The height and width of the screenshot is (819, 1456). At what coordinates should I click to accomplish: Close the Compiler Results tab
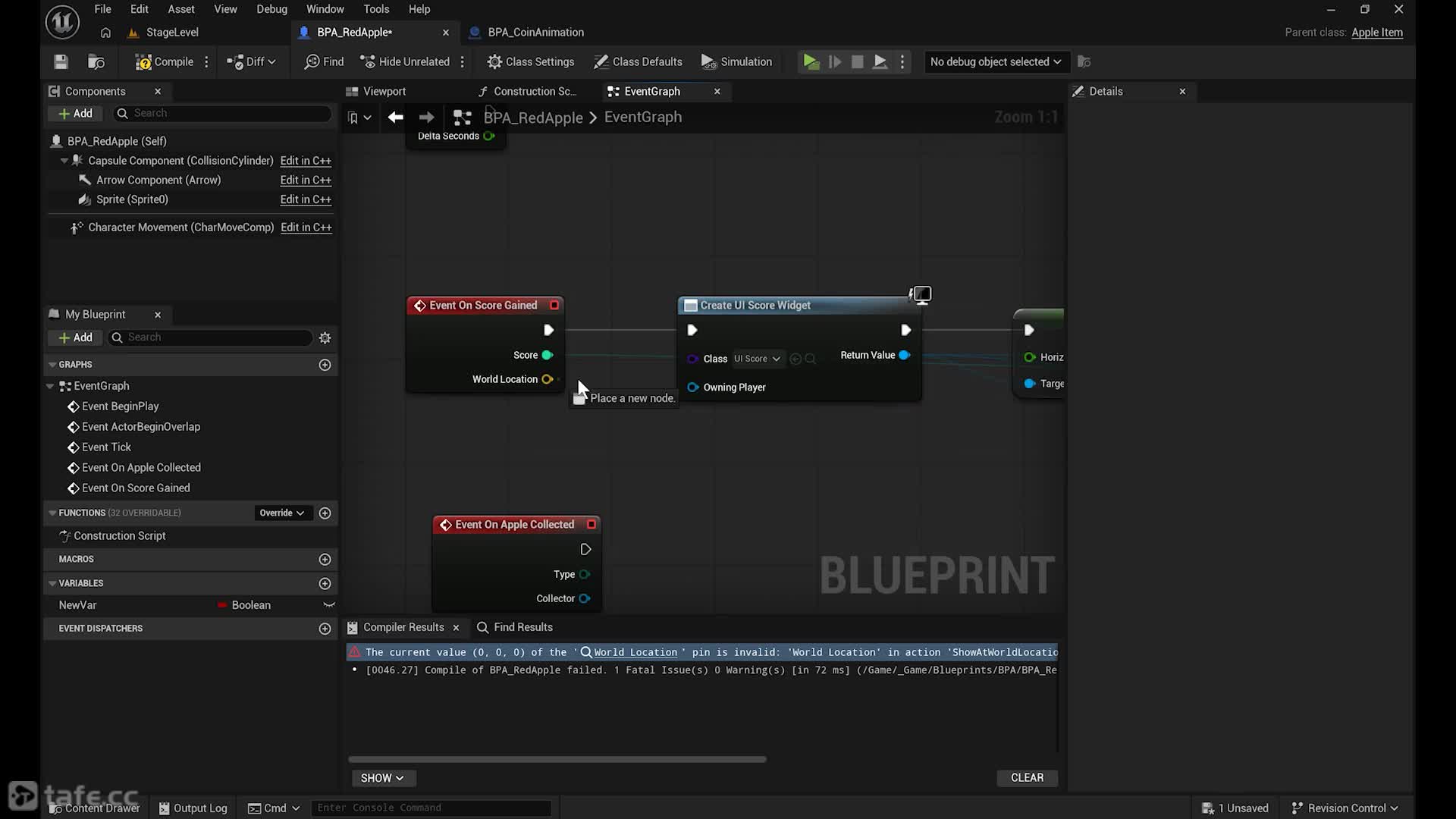[x=456, y=628]
